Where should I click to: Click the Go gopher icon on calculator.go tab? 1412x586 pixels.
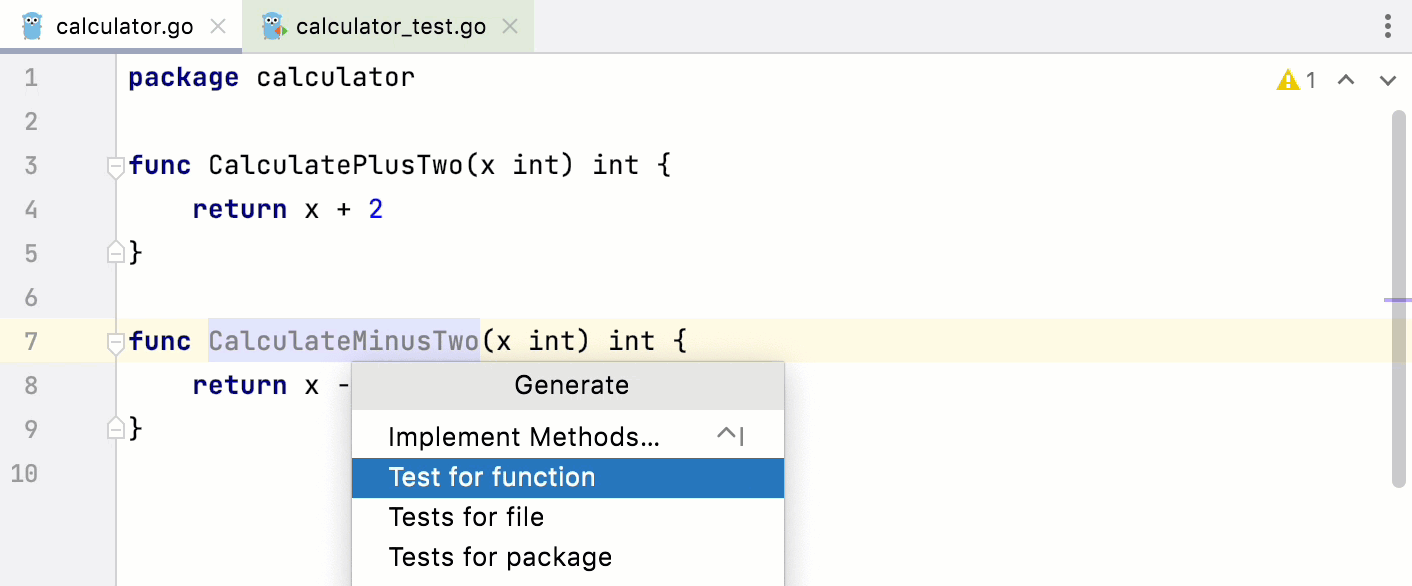pyautogui.click(x=32, y=26)
